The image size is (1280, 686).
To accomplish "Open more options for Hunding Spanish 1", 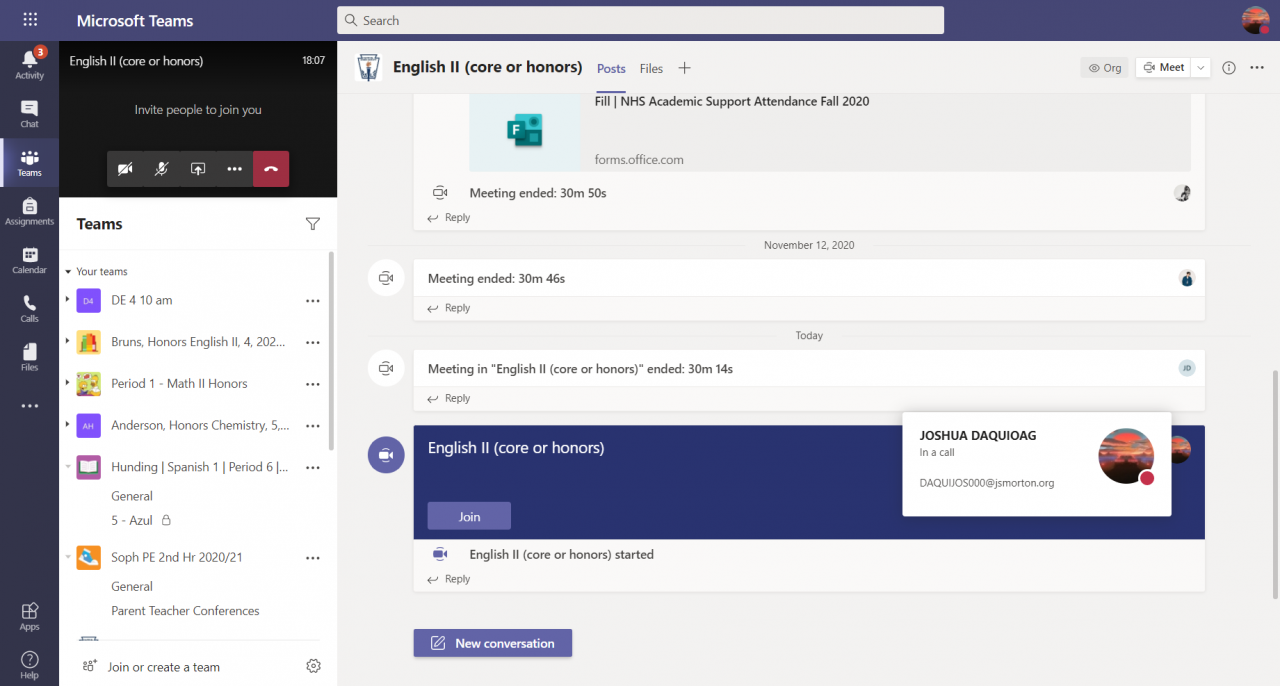I will tap(313, 467).
